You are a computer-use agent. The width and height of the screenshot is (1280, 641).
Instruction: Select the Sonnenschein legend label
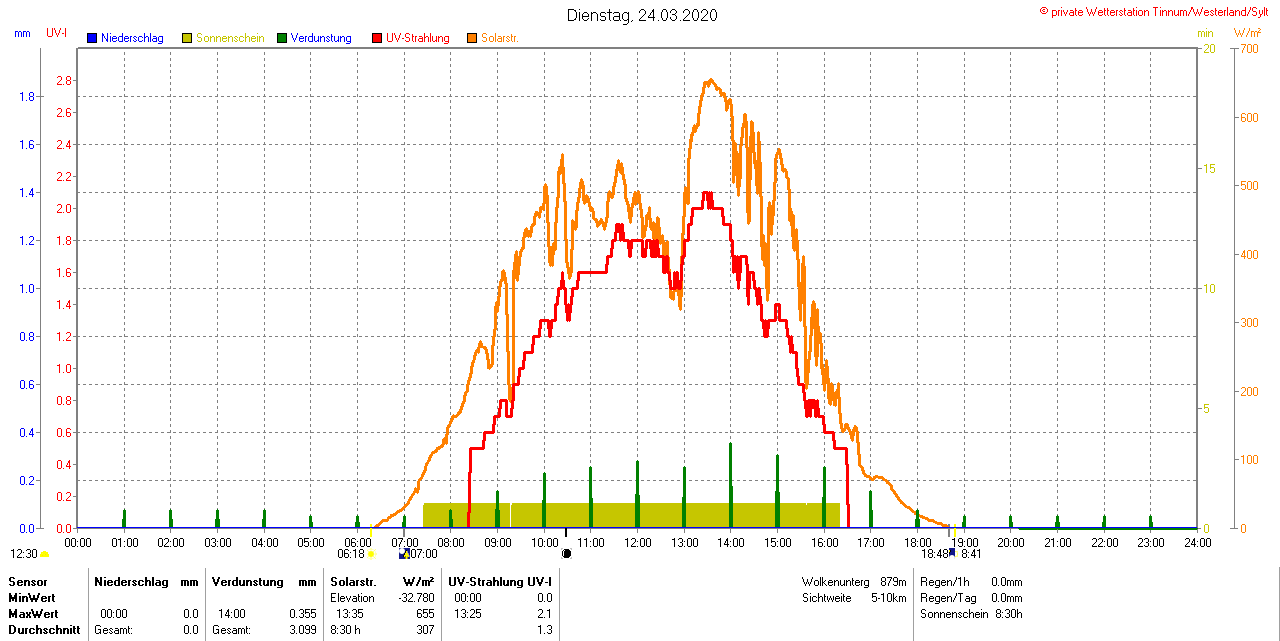(230, 38)
